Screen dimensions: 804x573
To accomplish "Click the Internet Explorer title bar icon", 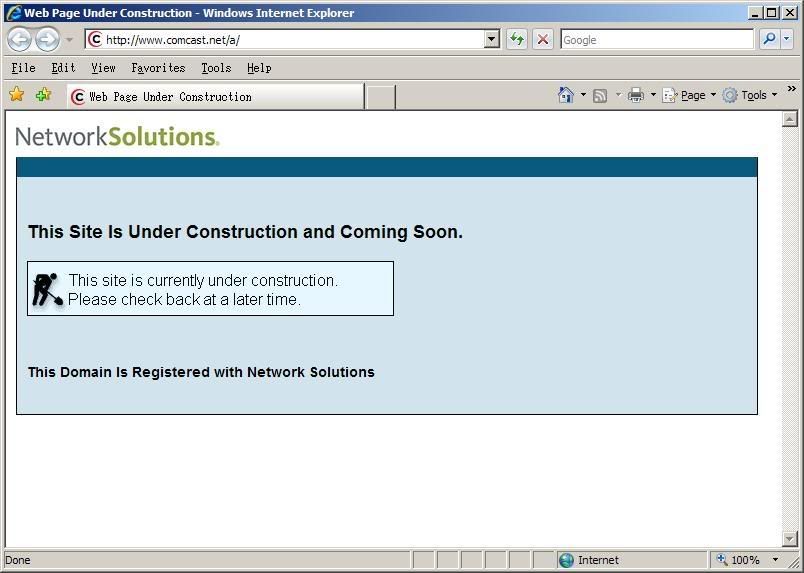I will pyautogui.click(x=14, y=13).
